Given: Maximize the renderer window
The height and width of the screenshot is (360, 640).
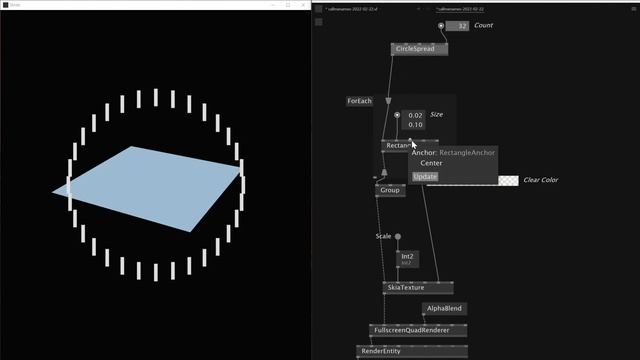Looking at the screenshot, I should pos(288,4).
